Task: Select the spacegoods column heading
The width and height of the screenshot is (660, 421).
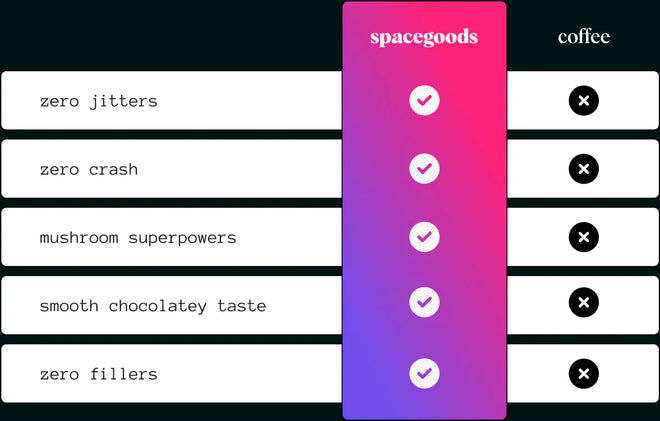Action: pos(424,38)
